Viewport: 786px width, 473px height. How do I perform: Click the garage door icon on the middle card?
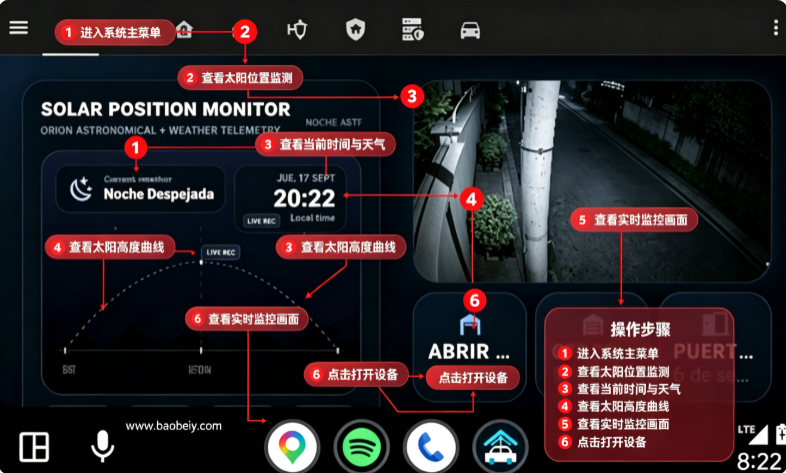click(592, 325)
